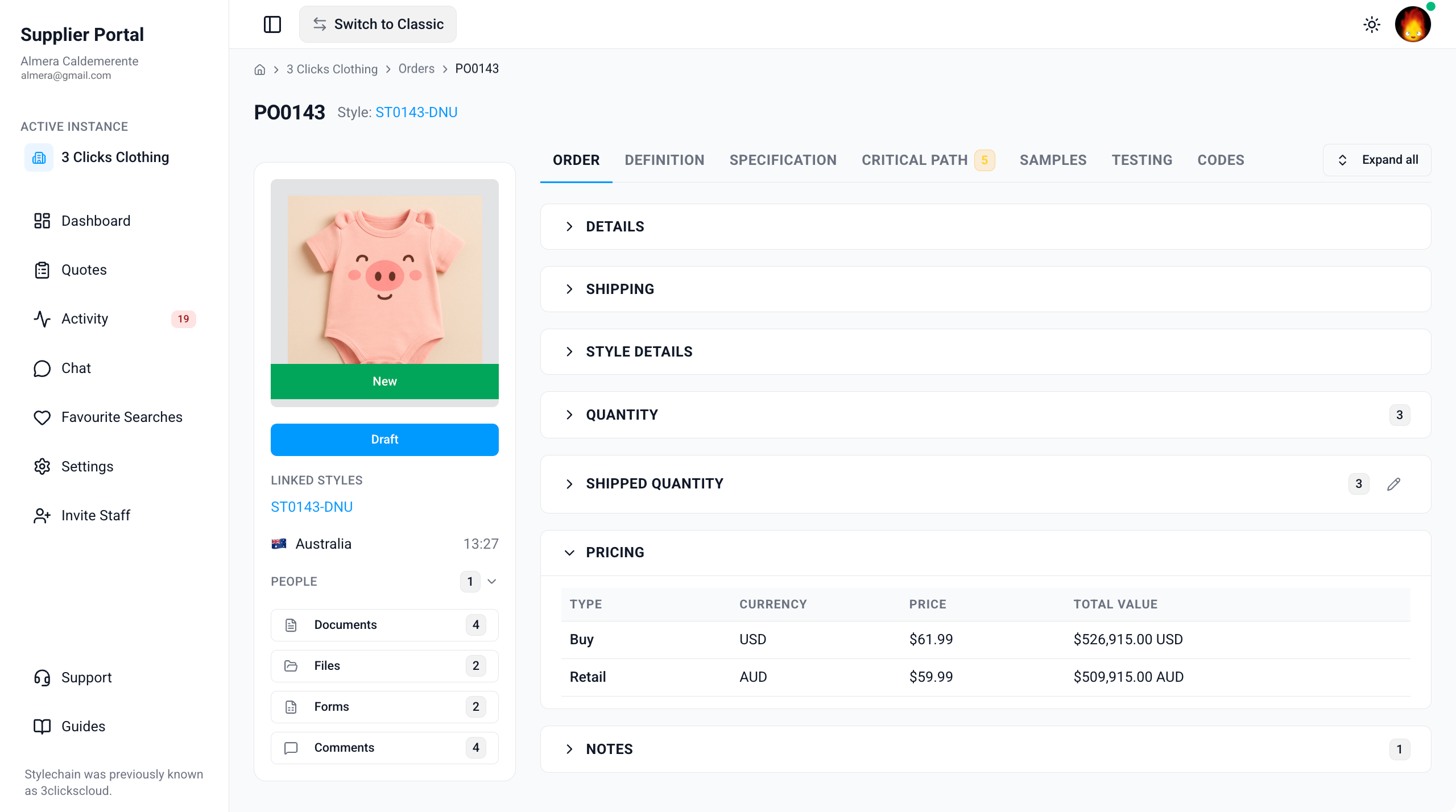
Task: Expand the PEOPLE list chevron
Action: [x=492, y=581]
